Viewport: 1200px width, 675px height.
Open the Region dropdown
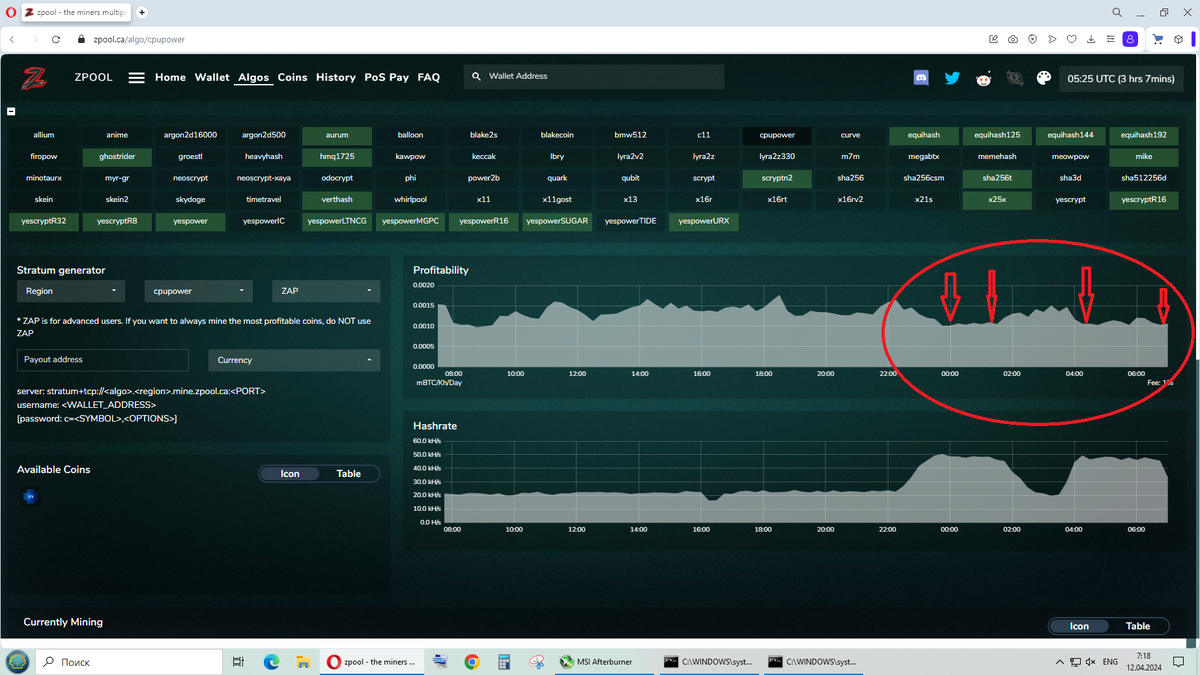70,291
